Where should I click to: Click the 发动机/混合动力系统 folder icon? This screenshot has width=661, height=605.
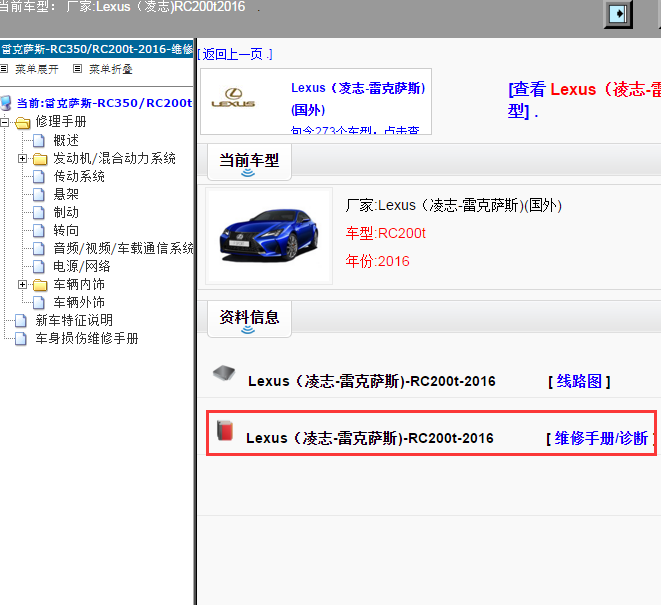pos(40,159)
